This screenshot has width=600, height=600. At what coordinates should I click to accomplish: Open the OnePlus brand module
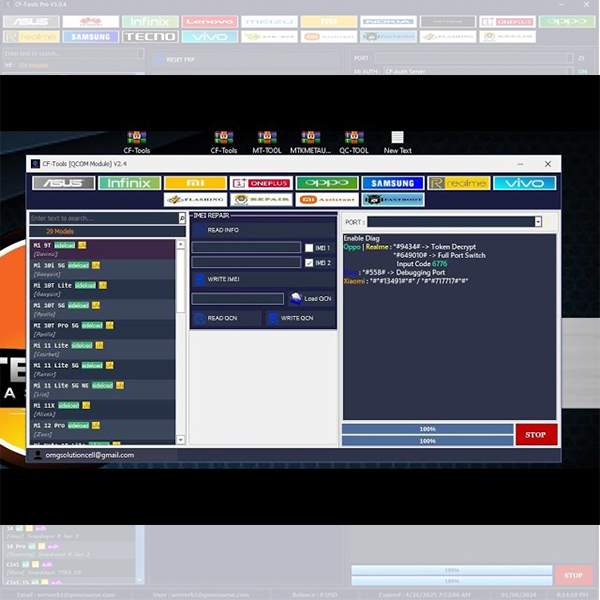(260, 183)
